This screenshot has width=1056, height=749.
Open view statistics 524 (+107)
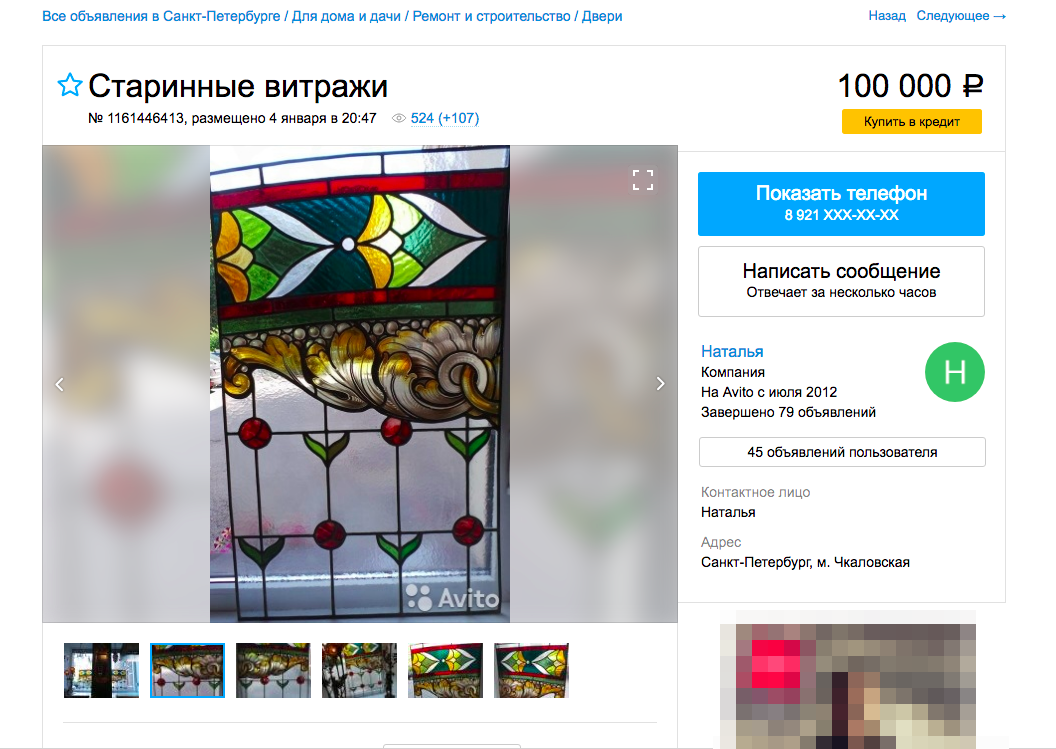(x=444, y=119)
